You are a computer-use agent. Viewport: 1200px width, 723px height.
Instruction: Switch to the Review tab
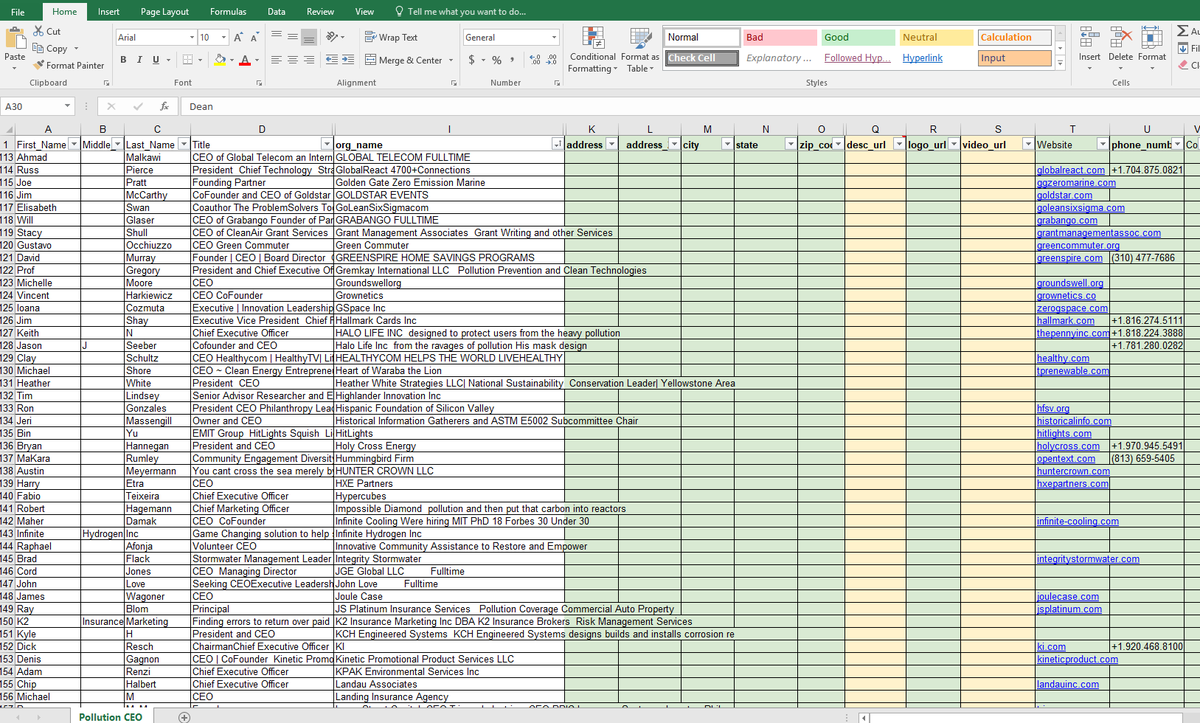coord(320,11)
